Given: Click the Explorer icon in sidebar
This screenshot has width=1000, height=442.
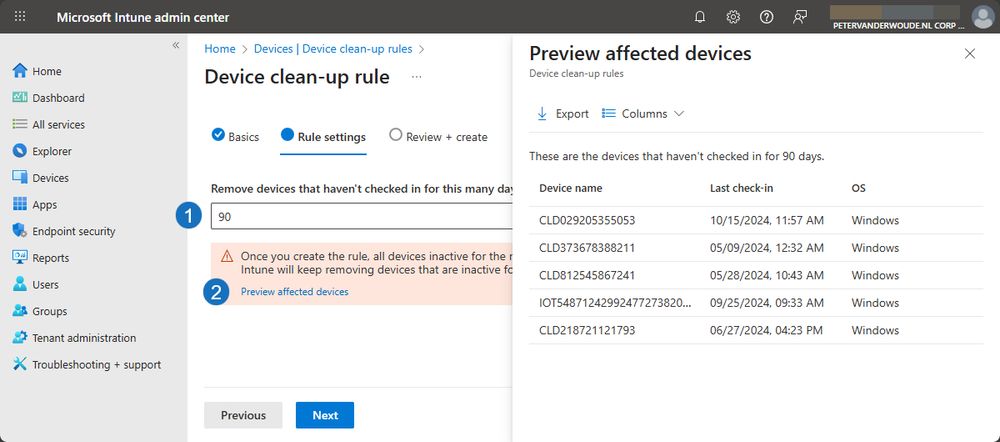Looking at the screenshot, I should [x=20, y=151].
